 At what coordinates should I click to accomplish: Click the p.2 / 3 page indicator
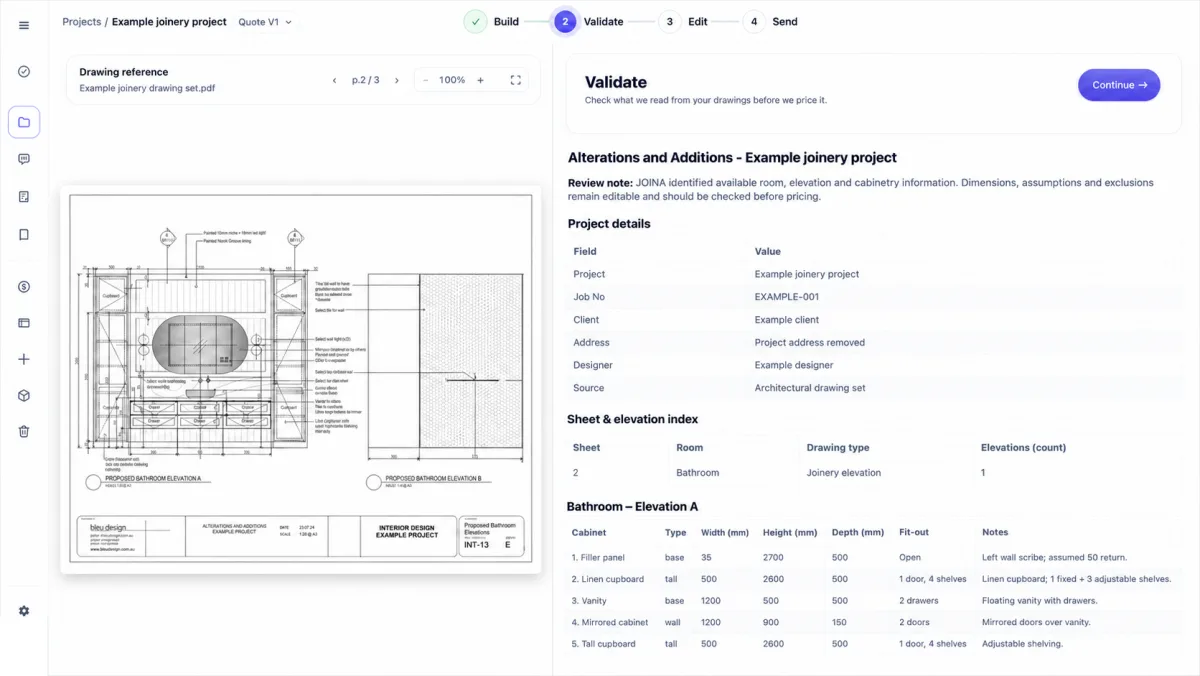(366, 80)
